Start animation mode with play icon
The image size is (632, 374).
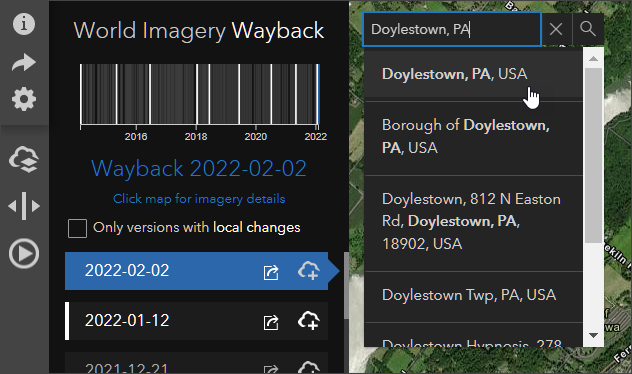(24, 254)
